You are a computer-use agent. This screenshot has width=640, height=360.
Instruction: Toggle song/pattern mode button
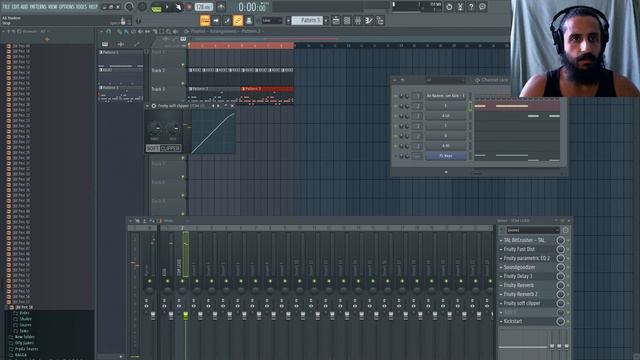(156, 7)
